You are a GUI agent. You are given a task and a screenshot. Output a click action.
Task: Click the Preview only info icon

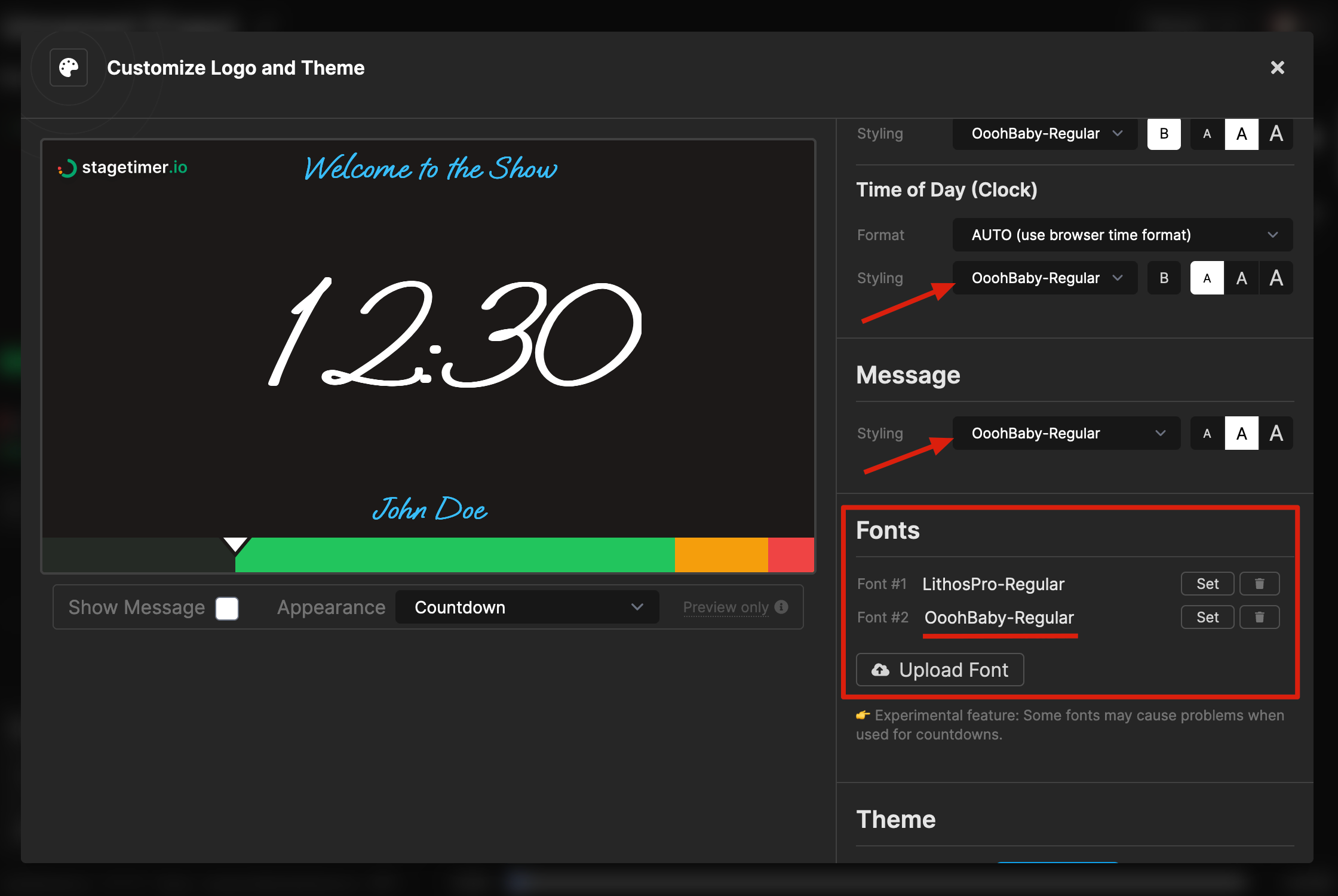click(781, 607)
